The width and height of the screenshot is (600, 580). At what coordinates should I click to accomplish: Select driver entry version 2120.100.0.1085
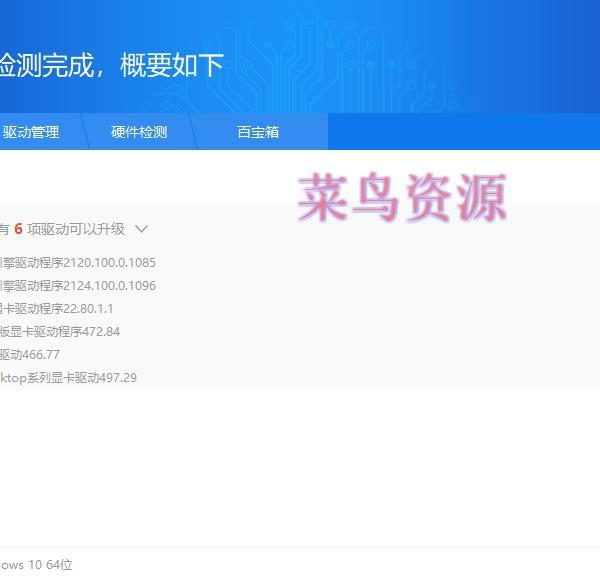78,263
